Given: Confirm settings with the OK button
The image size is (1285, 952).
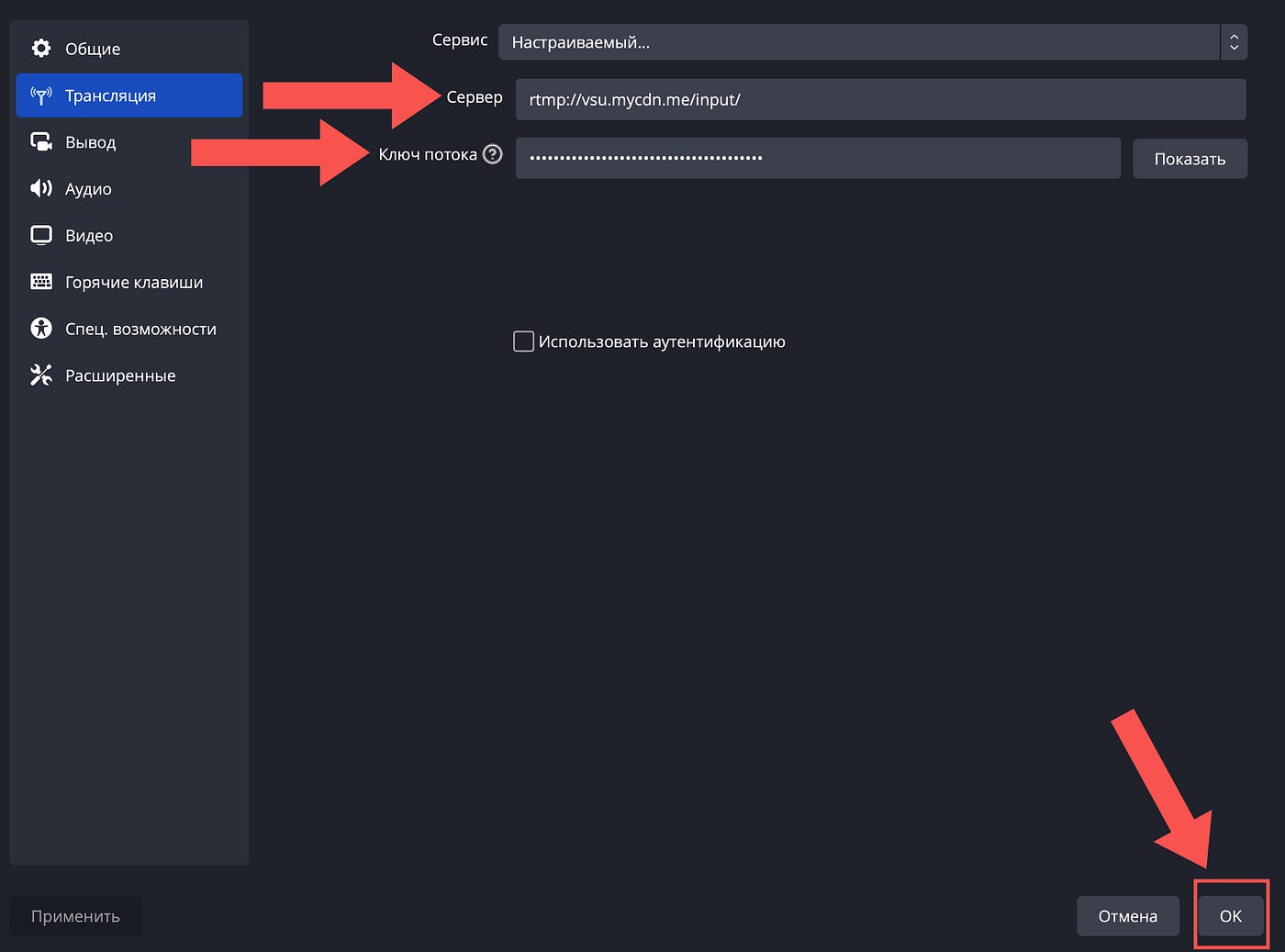Looking at the screenshot, I should coord(1231,916).
